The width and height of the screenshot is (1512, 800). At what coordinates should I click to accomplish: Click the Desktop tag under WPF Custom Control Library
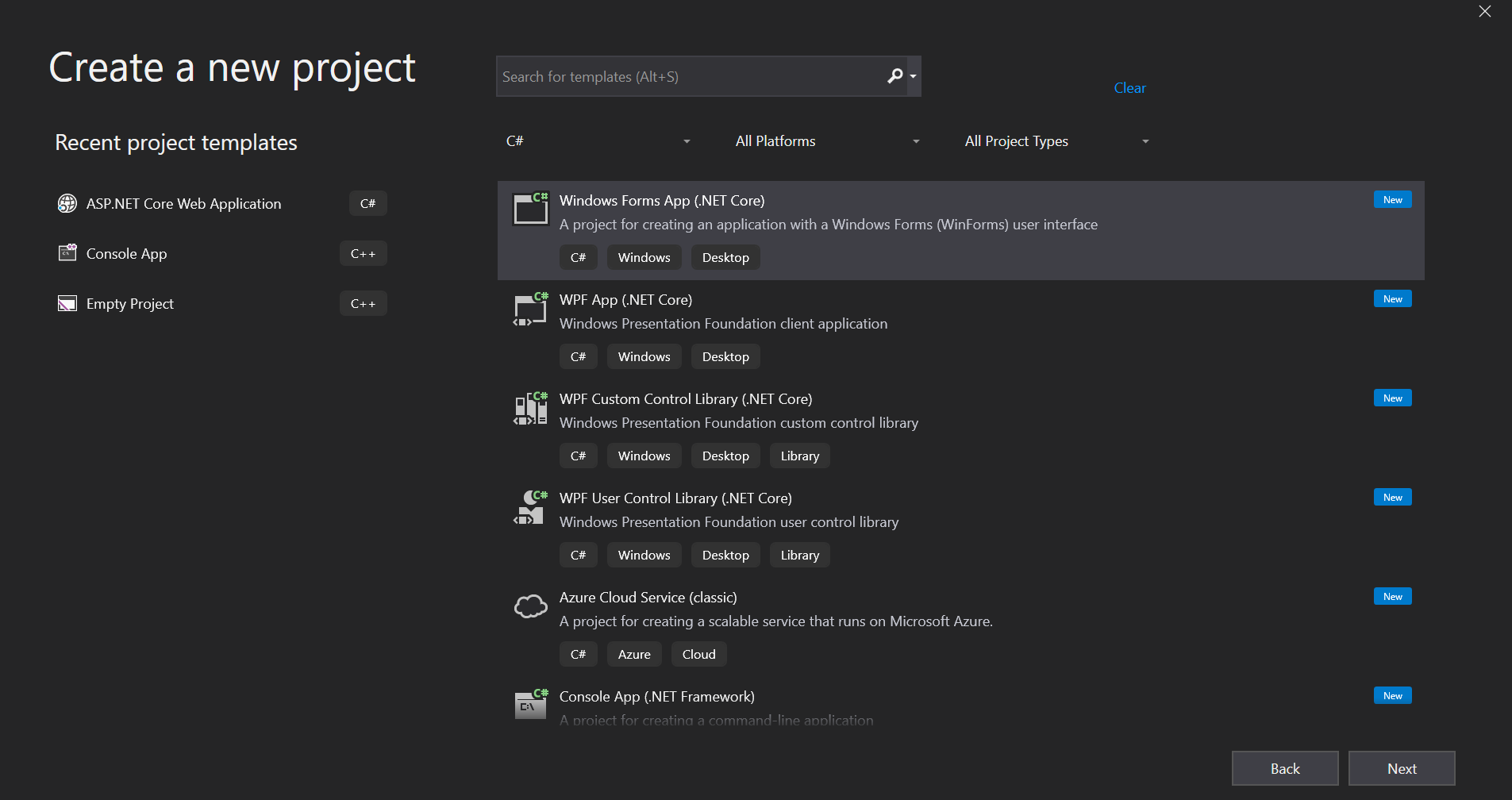(x=725, y=456)
